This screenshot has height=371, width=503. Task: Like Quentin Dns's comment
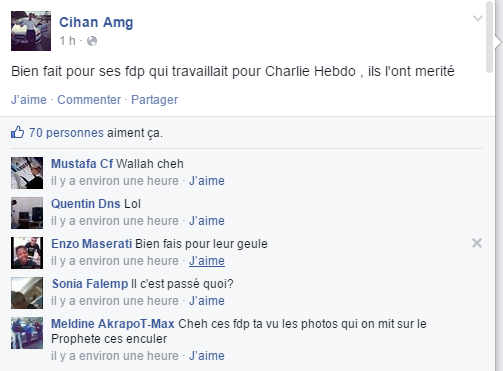click(x=207, y=221)
